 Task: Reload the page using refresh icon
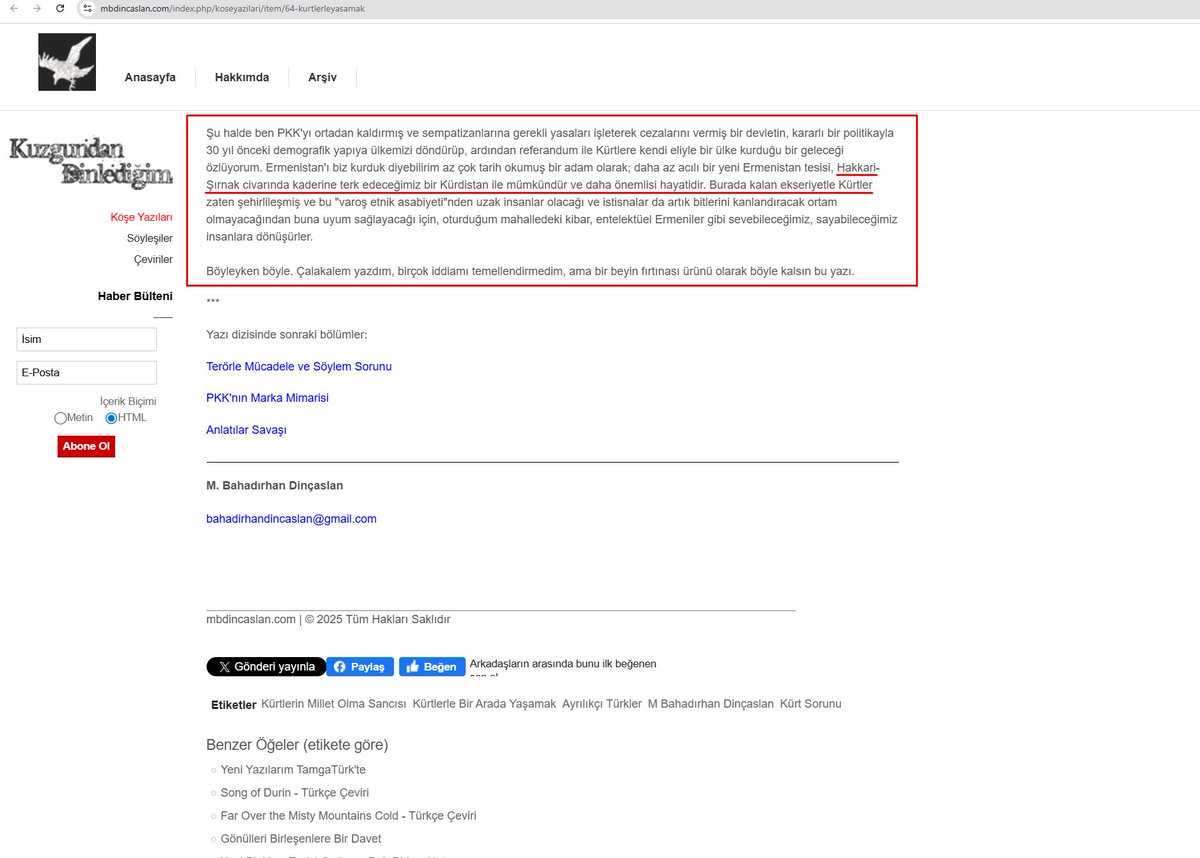[61, 8]
